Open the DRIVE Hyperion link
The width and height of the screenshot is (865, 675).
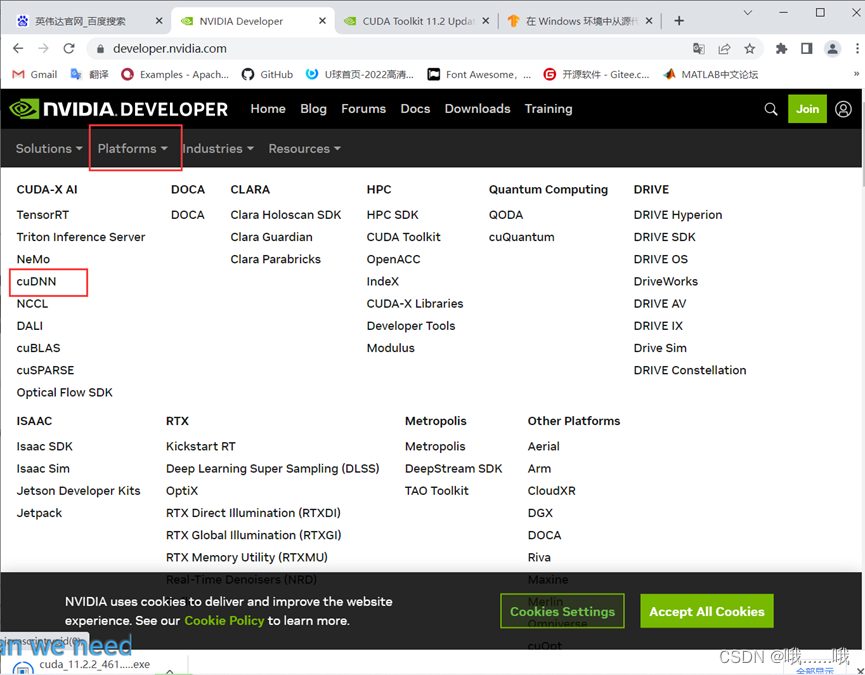pos(677,215)
